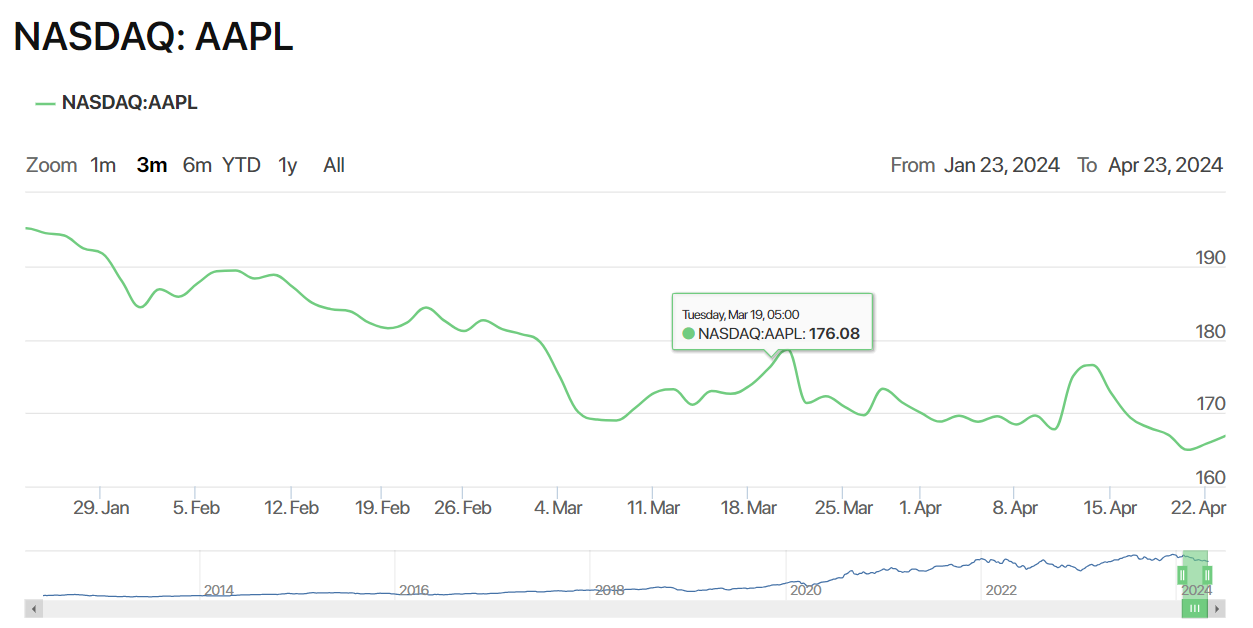Select the 3m zoom range

click(x=152, y=165)
